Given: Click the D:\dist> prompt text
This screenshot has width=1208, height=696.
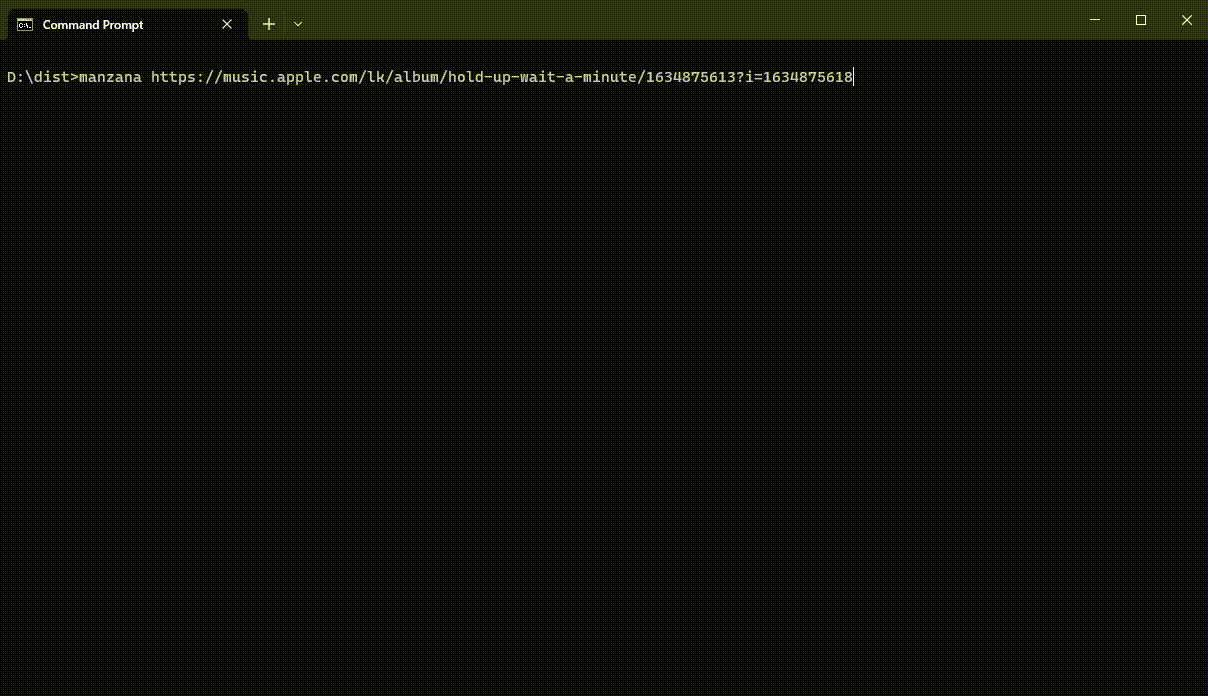Looking at the screenshot, I should point(42,77).
